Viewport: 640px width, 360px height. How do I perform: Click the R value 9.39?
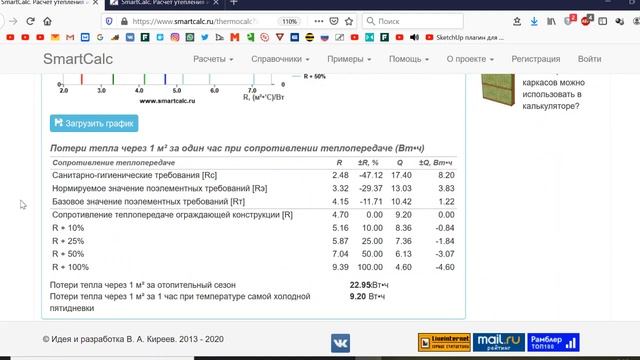tap(340, 267)
